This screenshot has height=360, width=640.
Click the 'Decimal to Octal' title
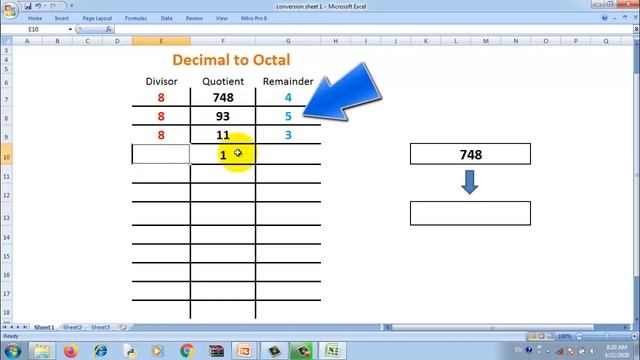(231, 60)
